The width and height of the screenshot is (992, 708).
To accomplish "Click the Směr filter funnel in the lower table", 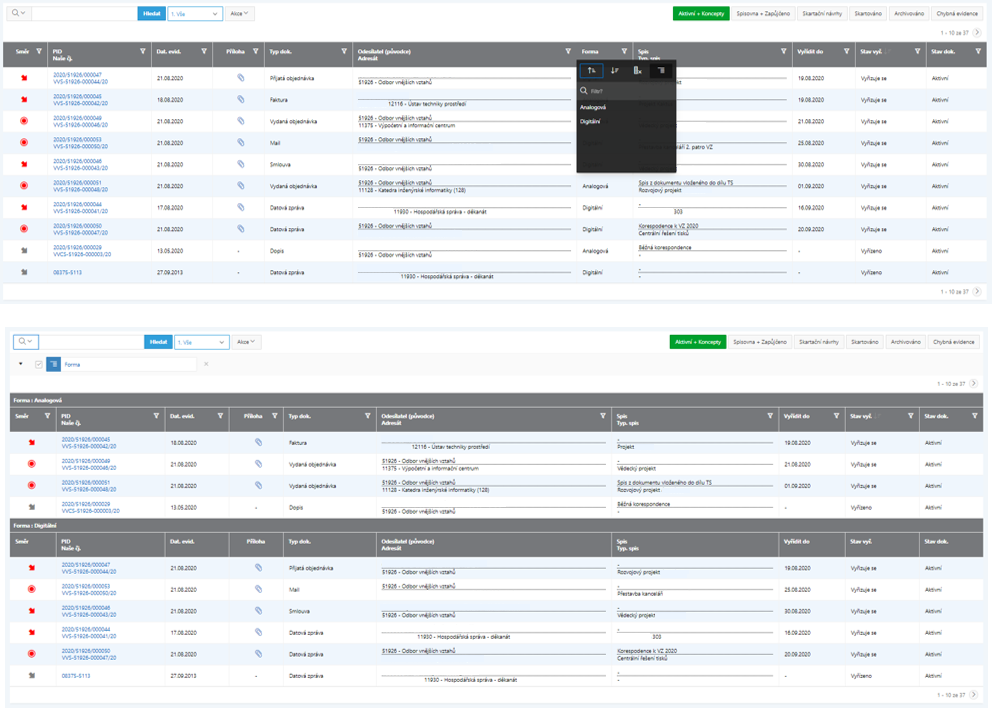I will 47,416.
